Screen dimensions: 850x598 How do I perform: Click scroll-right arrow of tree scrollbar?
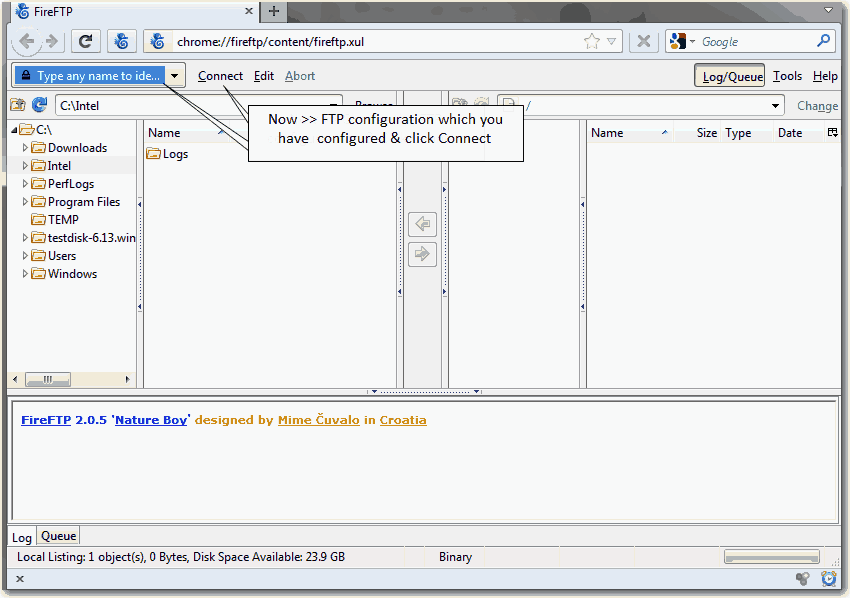pos(127,379)
